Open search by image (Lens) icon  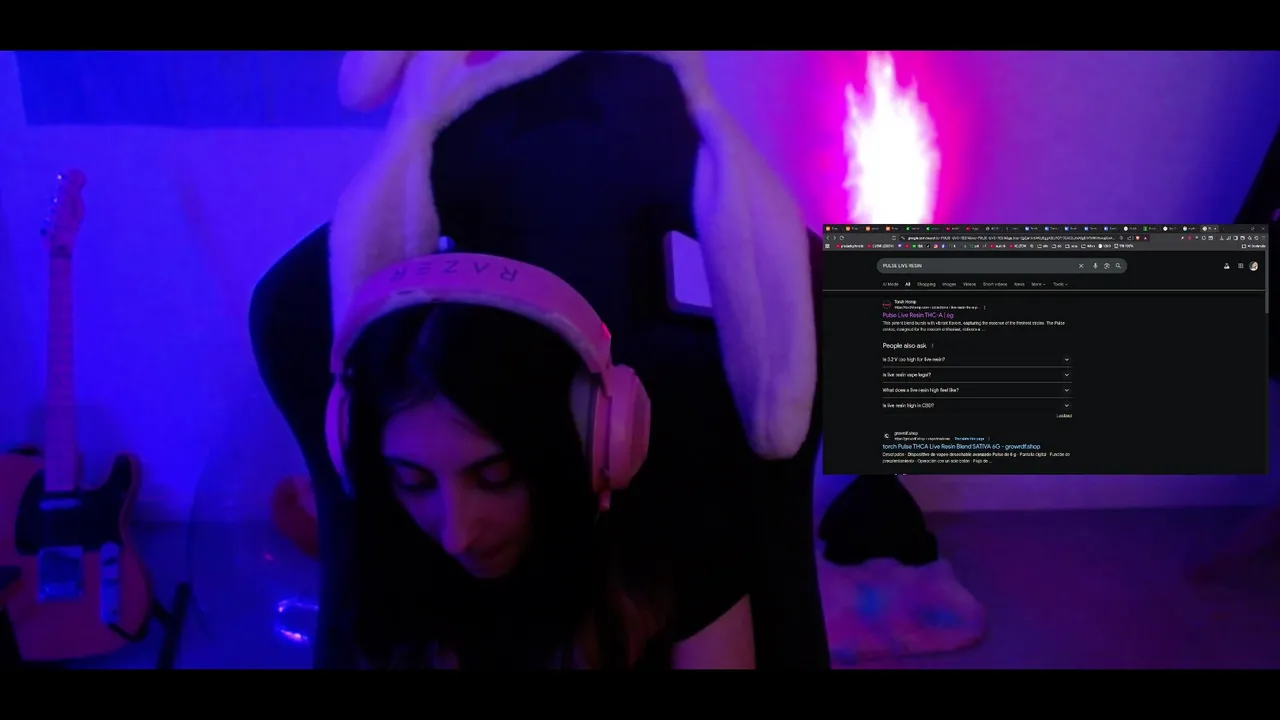point(1107,266)
